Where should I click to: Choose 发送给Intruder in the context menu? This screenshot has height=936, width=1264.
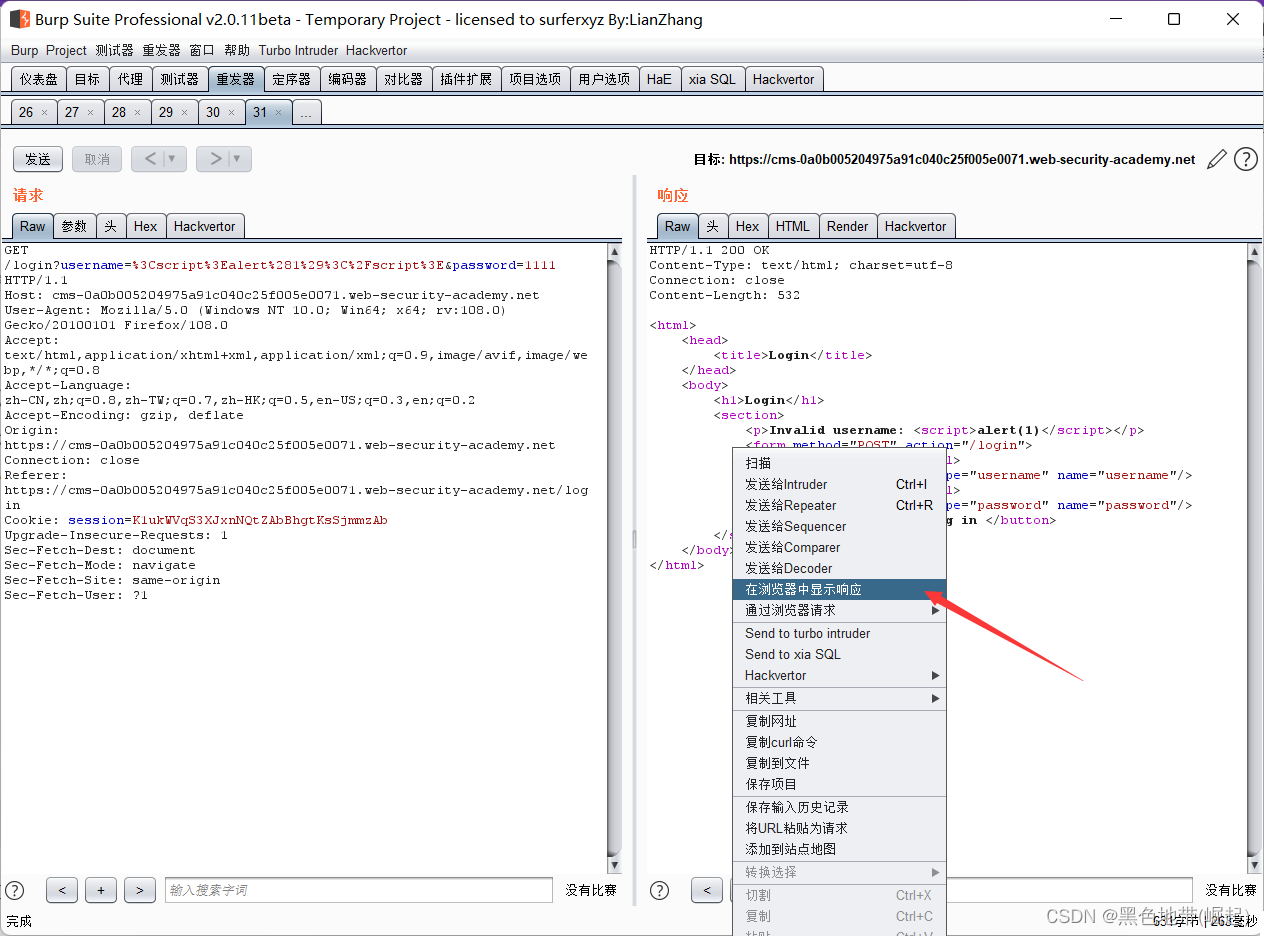coord(838,485)
